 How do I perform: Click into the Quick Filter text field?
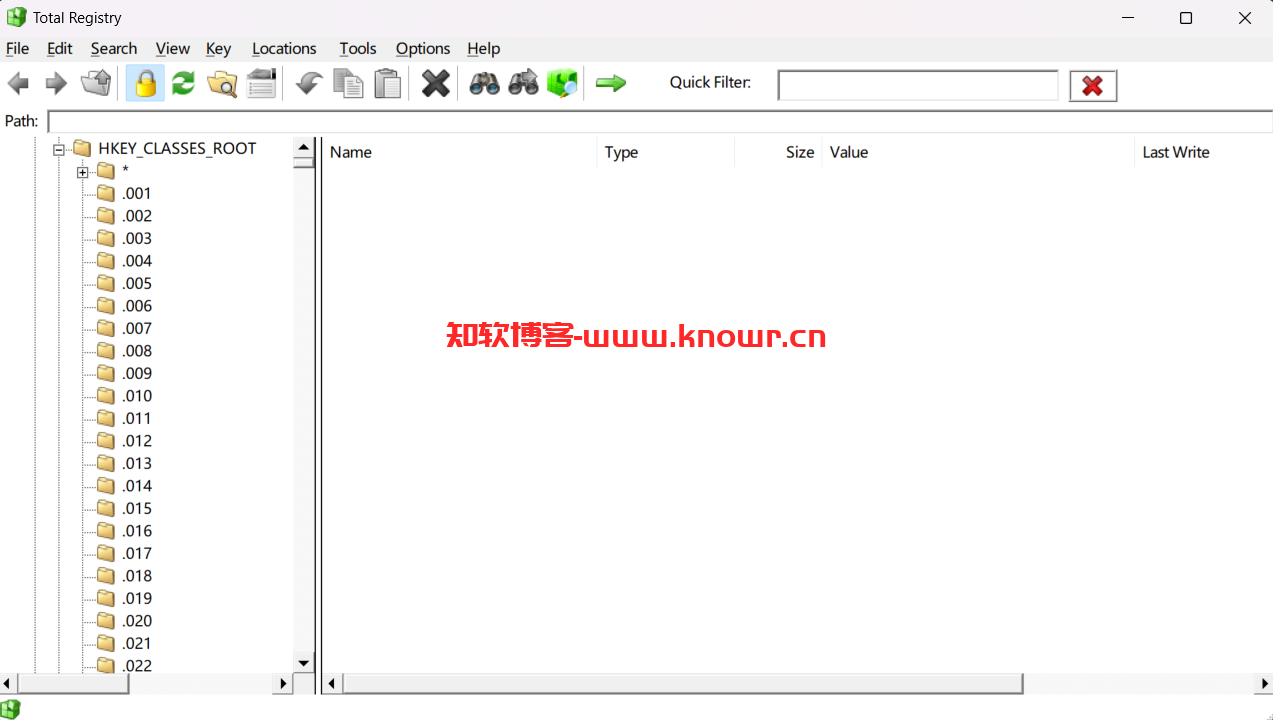tap(918, 86)
